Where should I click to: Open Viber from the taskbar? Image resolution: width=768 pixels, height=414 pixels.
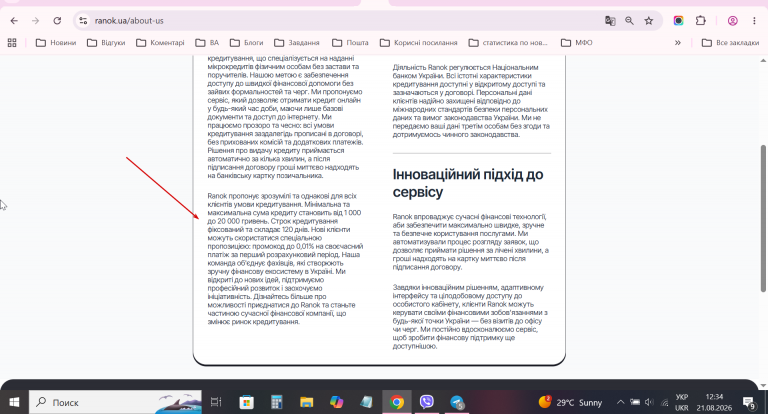(427, 402)
